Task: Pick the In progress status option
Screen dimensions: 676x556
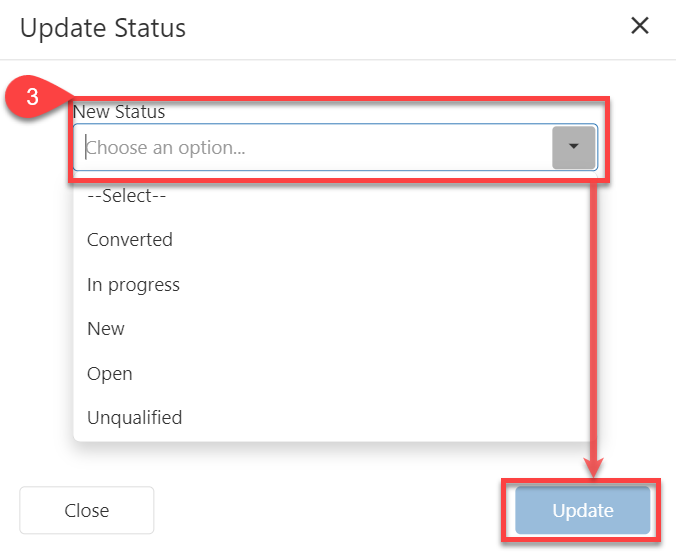Action: point(133,285)
